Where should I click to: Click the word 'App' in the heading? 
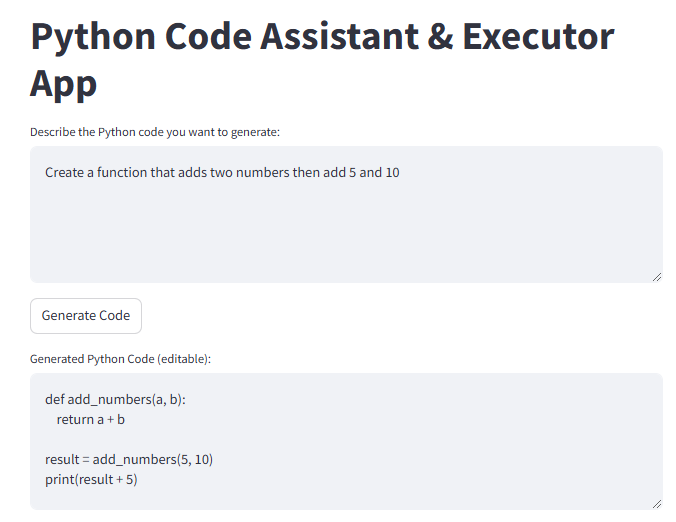[x=63, y=84]
